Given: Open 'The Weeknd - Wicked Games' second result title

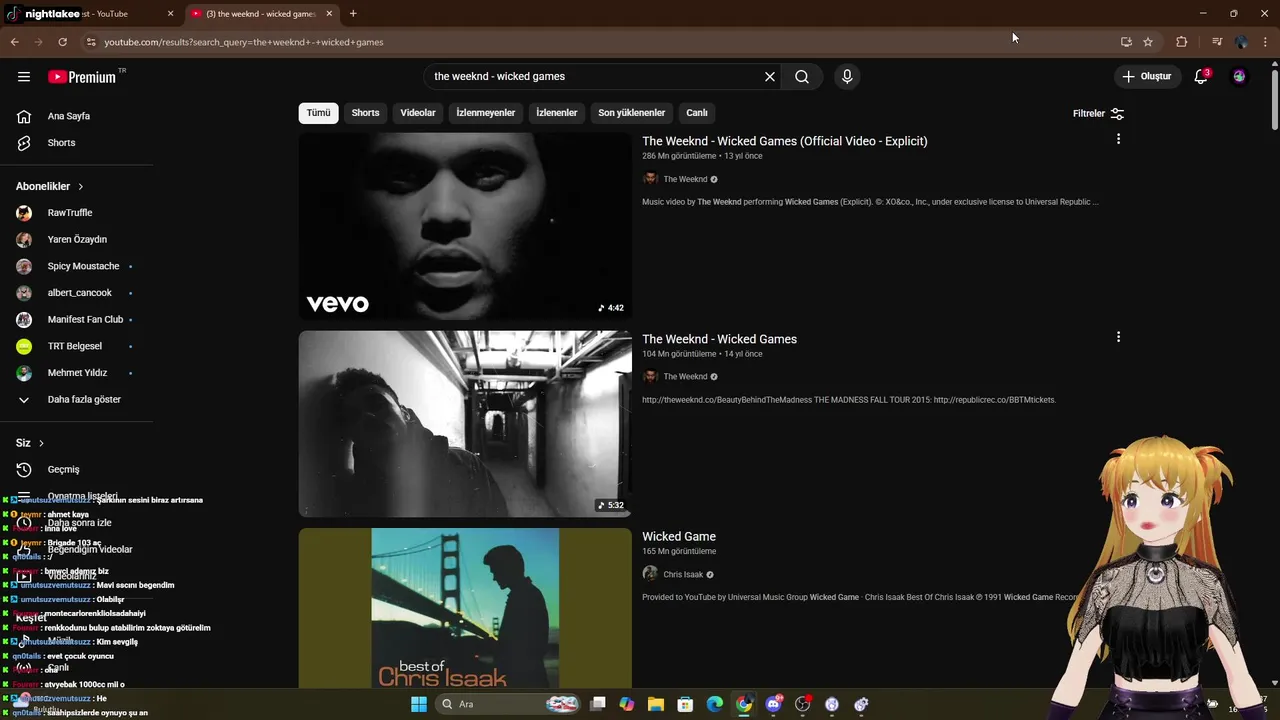Looking at the screenshot, I should [x=719, y=339].
